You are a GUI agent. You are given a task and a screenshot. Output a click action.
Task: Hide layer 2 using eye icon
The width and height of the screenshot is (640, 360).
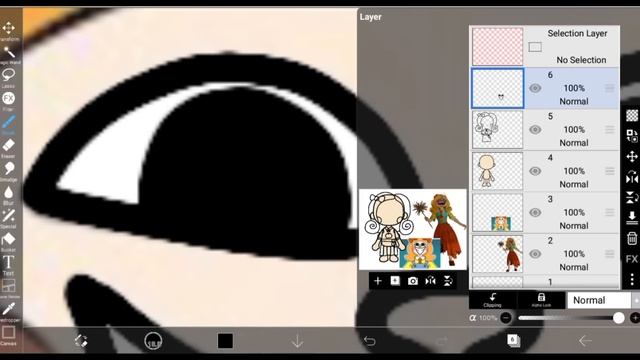535,254
